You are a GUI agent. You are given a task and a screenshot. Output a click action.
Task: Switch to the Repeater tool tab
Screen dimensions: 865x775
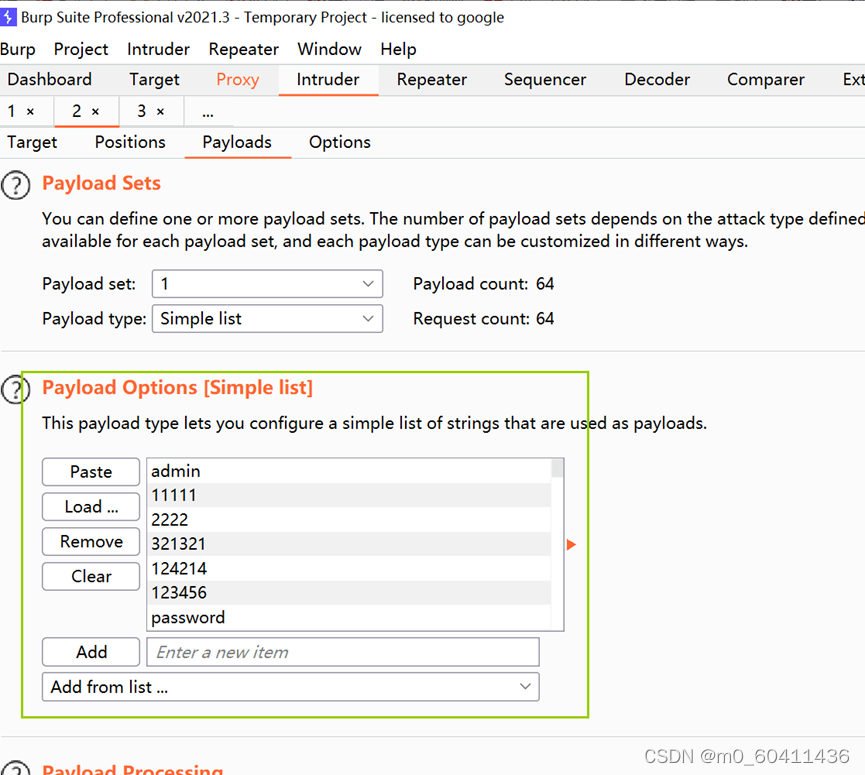[x=432, y=79]
